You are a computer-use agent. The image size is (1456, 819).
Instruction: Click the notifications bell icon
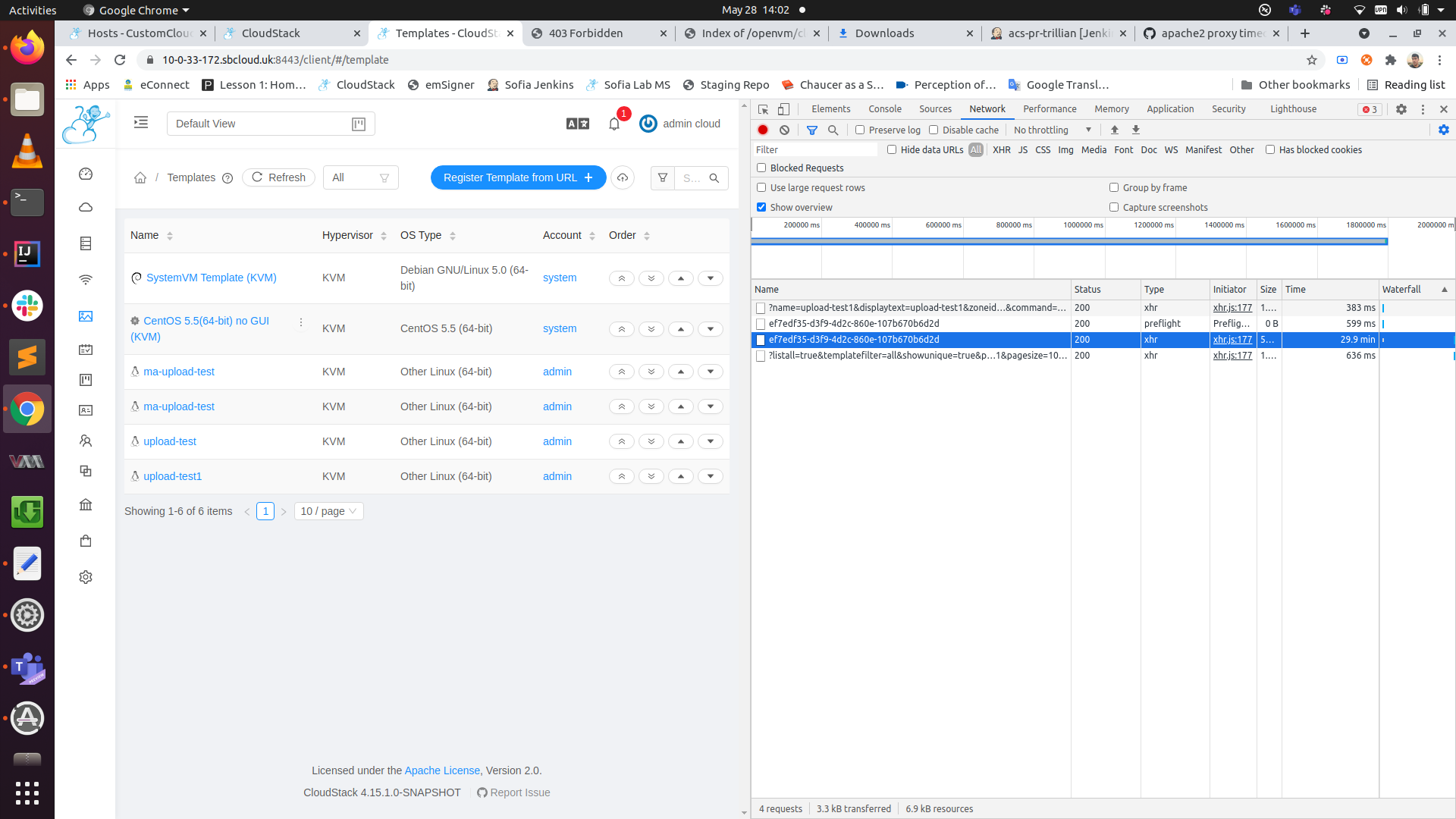614,124
